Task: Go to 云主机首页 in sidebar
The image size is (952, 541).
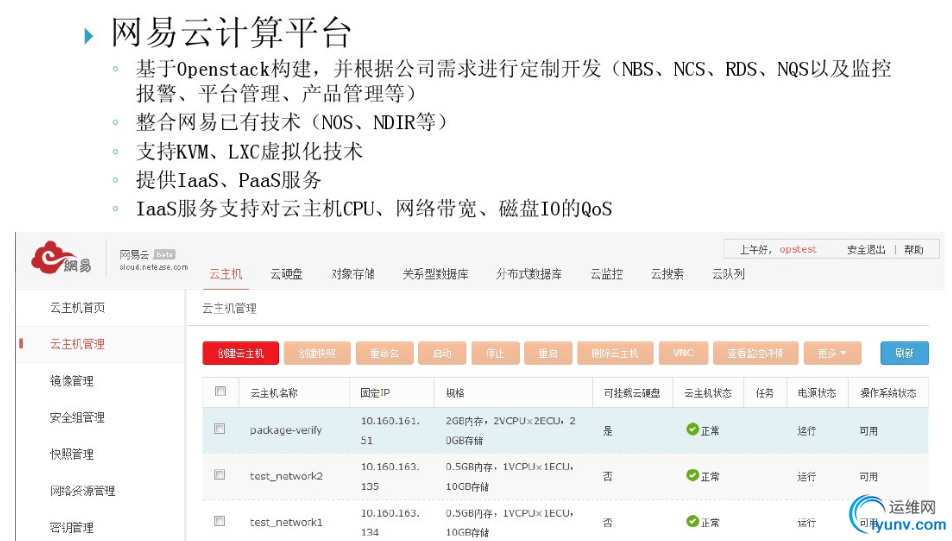Action: tap(77, 308)
